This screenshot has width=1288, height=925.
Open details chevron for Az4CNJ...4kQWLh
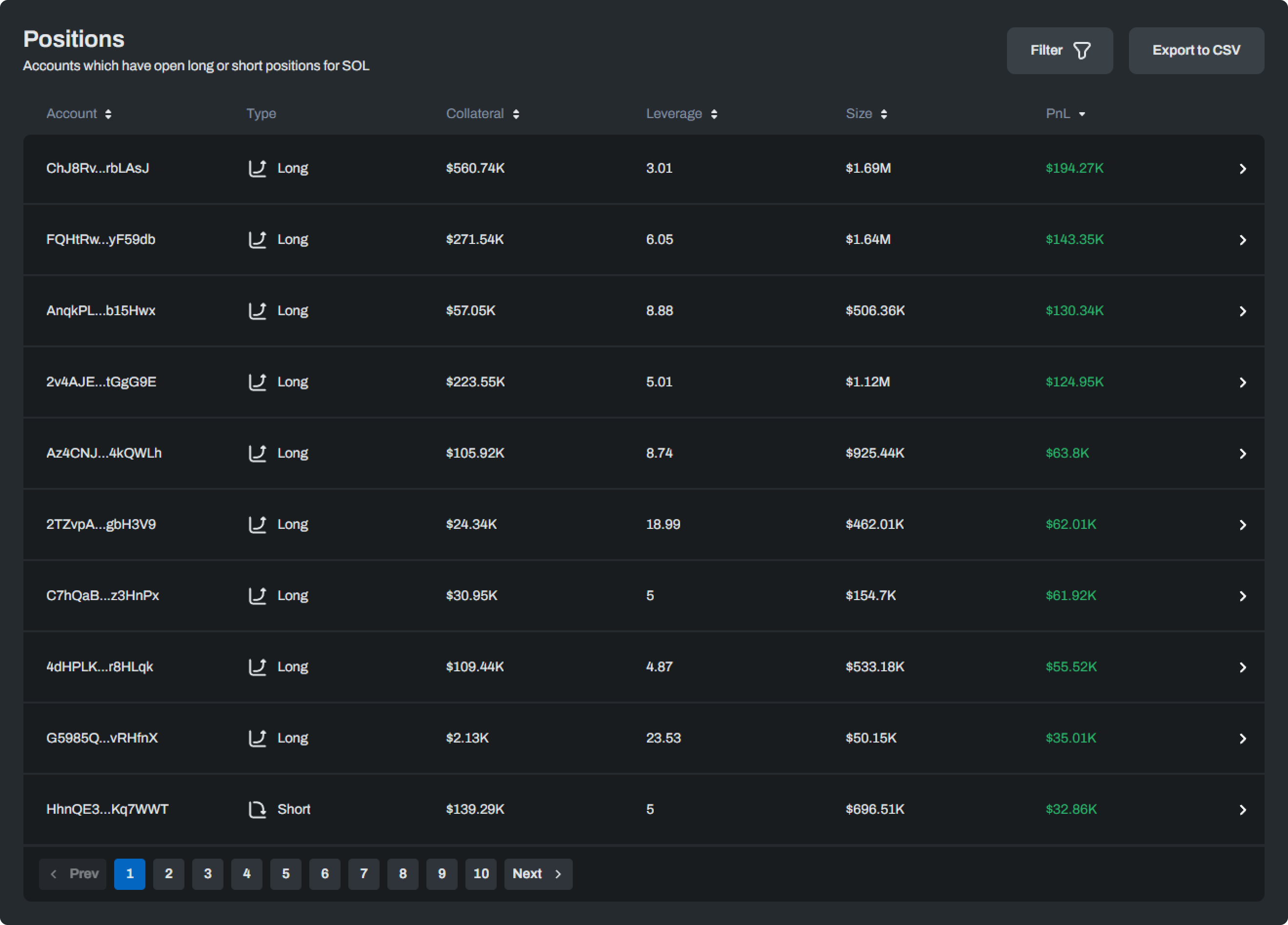tap(1243, 454)
